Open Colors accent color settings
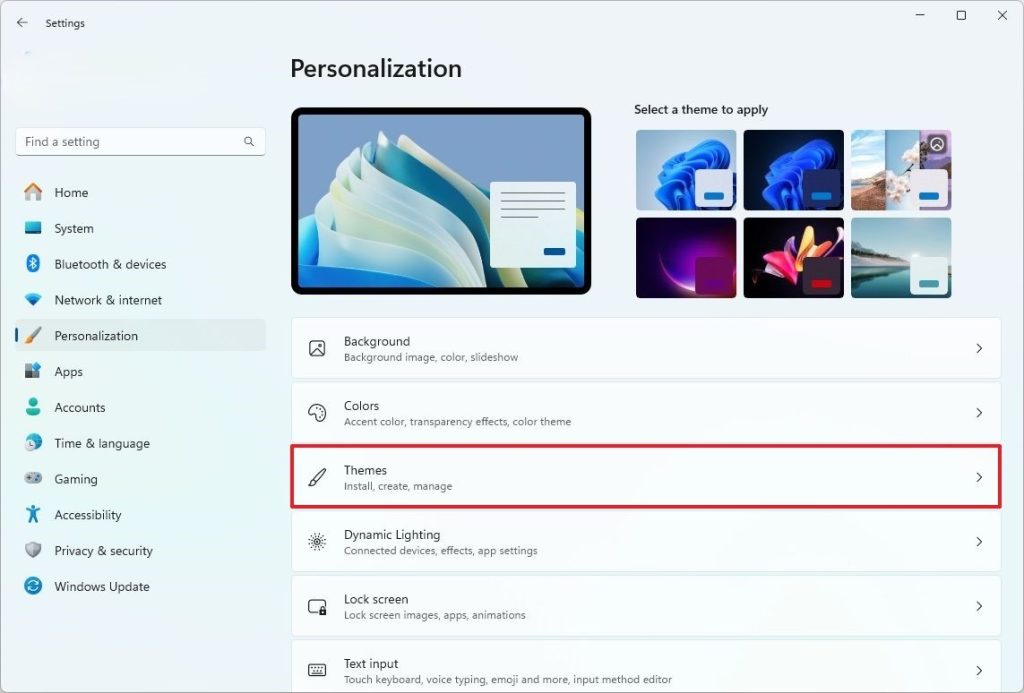The width and height of the screenshot is (1024, 693). (x=646, y=413)
